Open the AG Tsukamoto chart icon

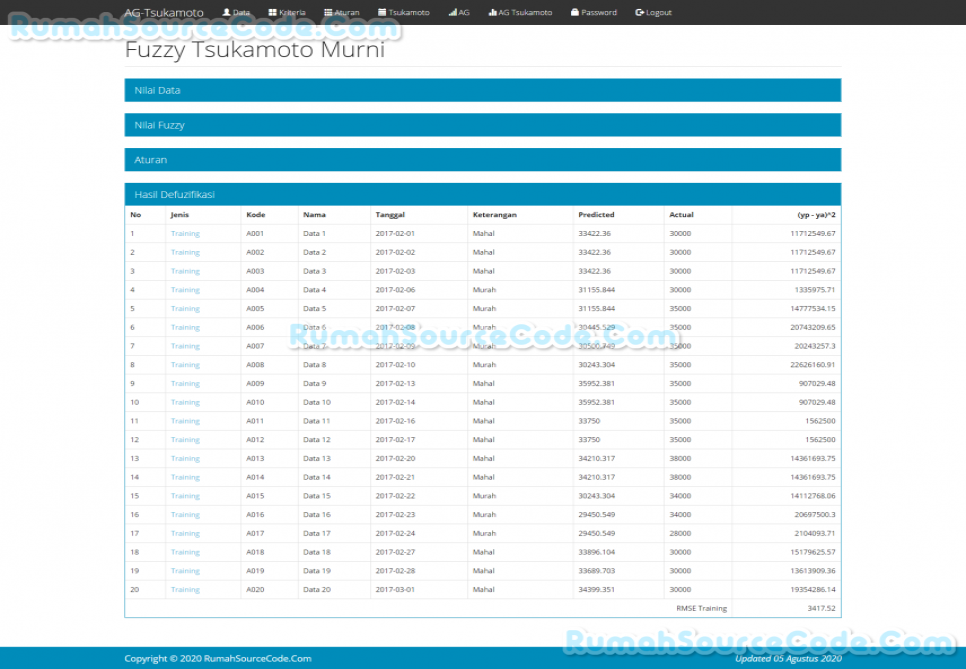[x=492, y=12]
